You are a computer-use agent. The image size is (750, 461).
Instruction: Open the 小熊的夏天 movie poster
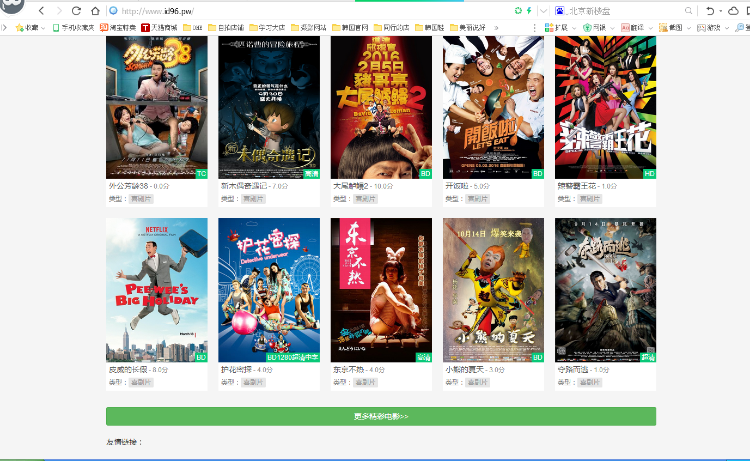(x=493, y=290)
